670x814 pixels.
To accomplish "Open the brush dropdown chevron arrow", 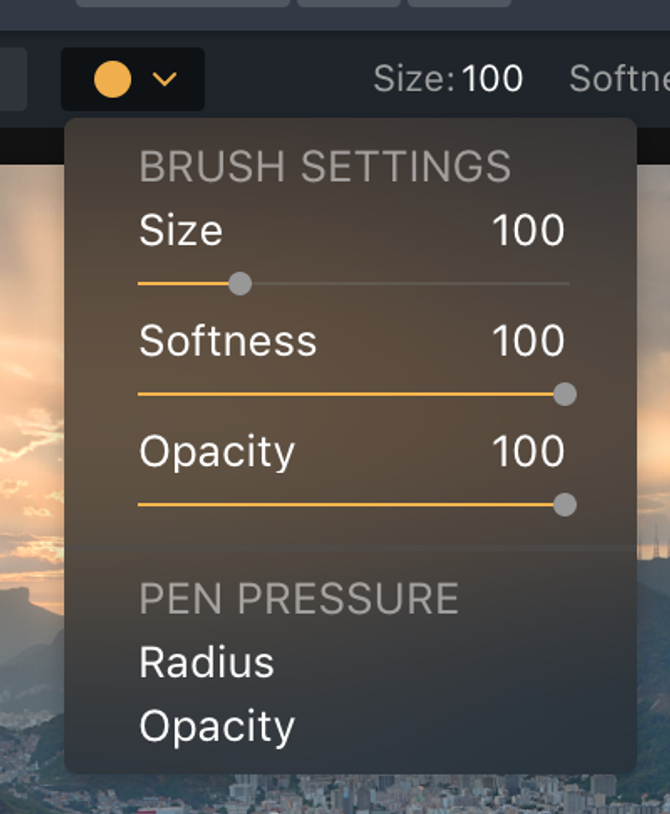I will click(x=165, y=79).
